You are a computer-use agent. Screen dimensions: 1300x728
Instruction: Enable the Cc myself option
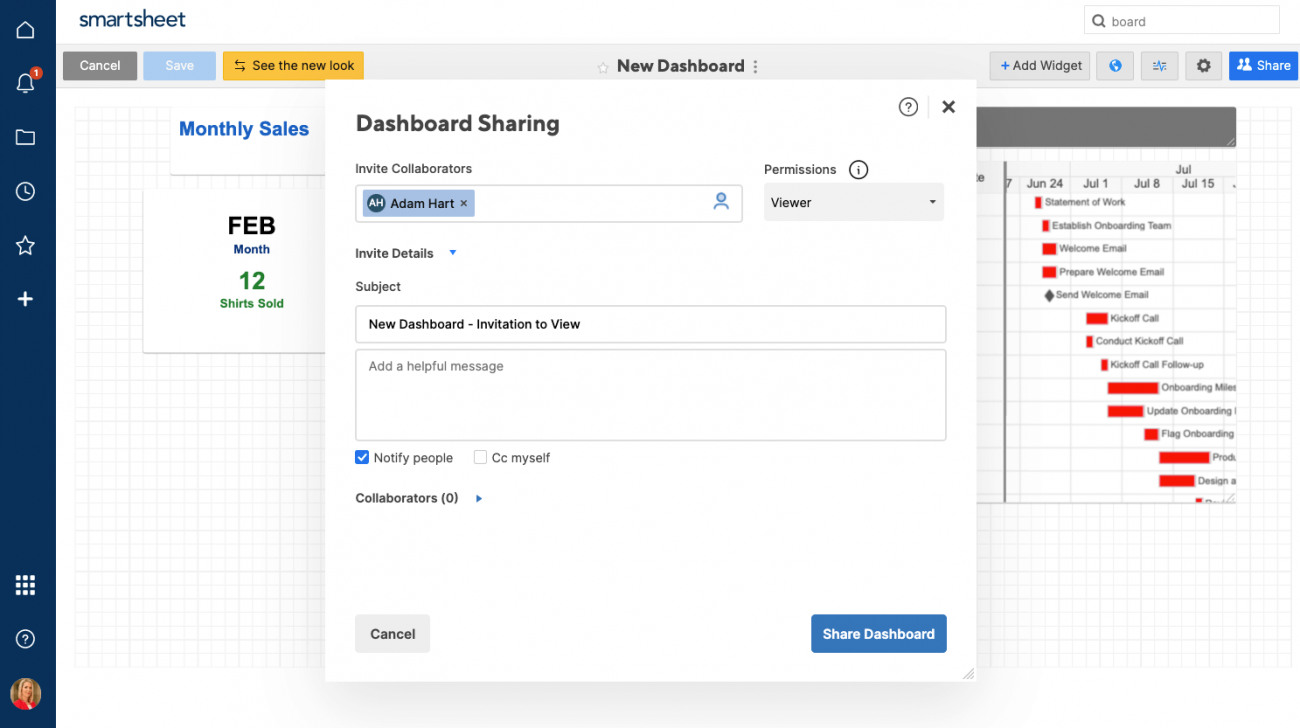coord(478,457)
